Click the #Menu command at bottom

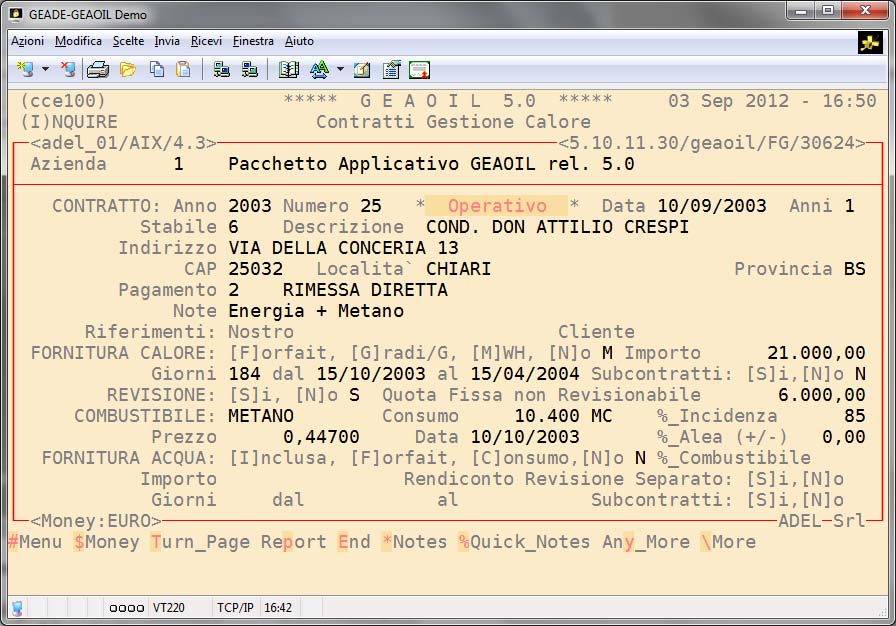point(34,542)
